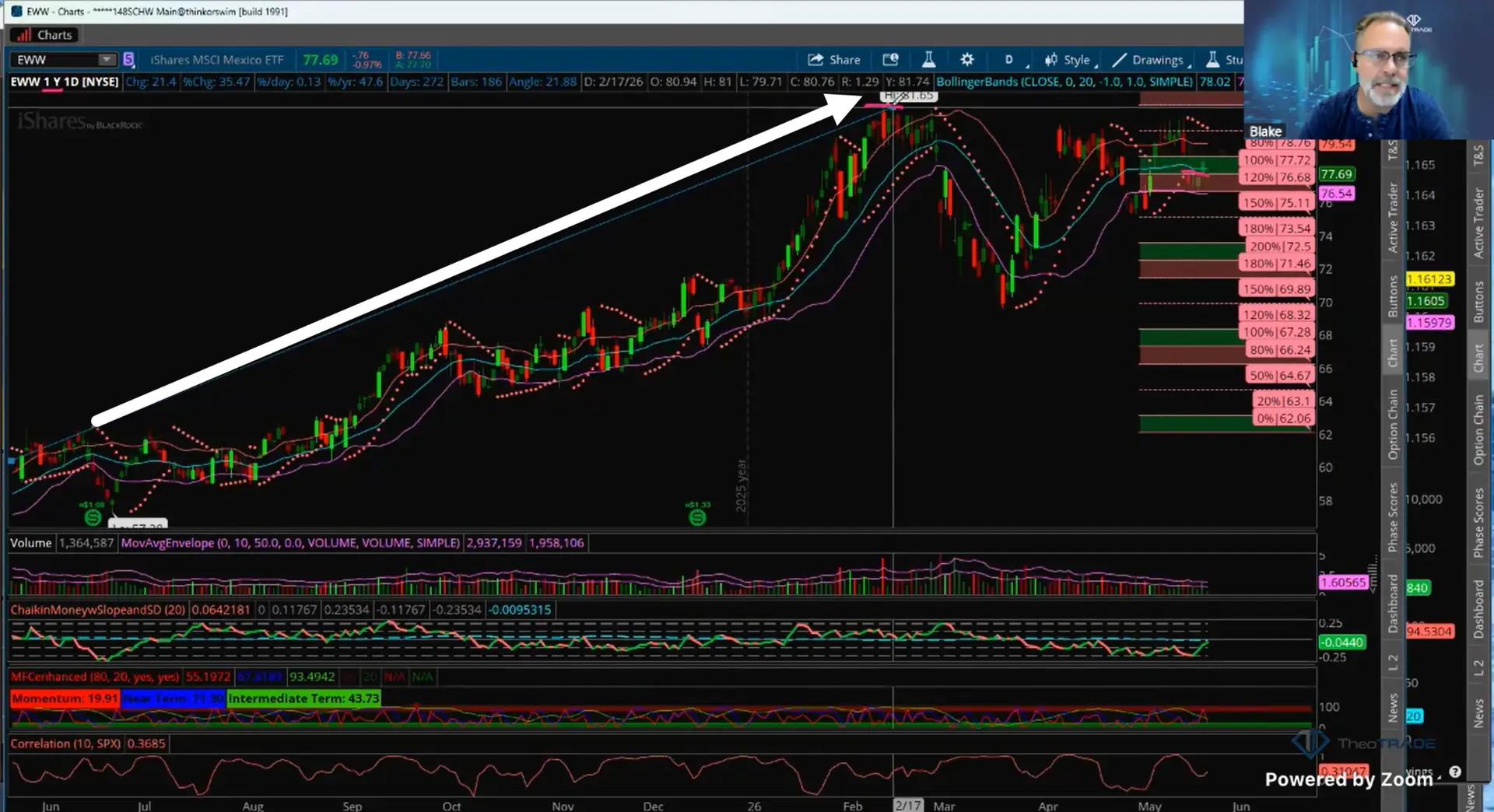This screenshot has height=812, width=1494.
Task: Open chart settings gear icon
Action: pyautogui.click(x=967, y=60)
